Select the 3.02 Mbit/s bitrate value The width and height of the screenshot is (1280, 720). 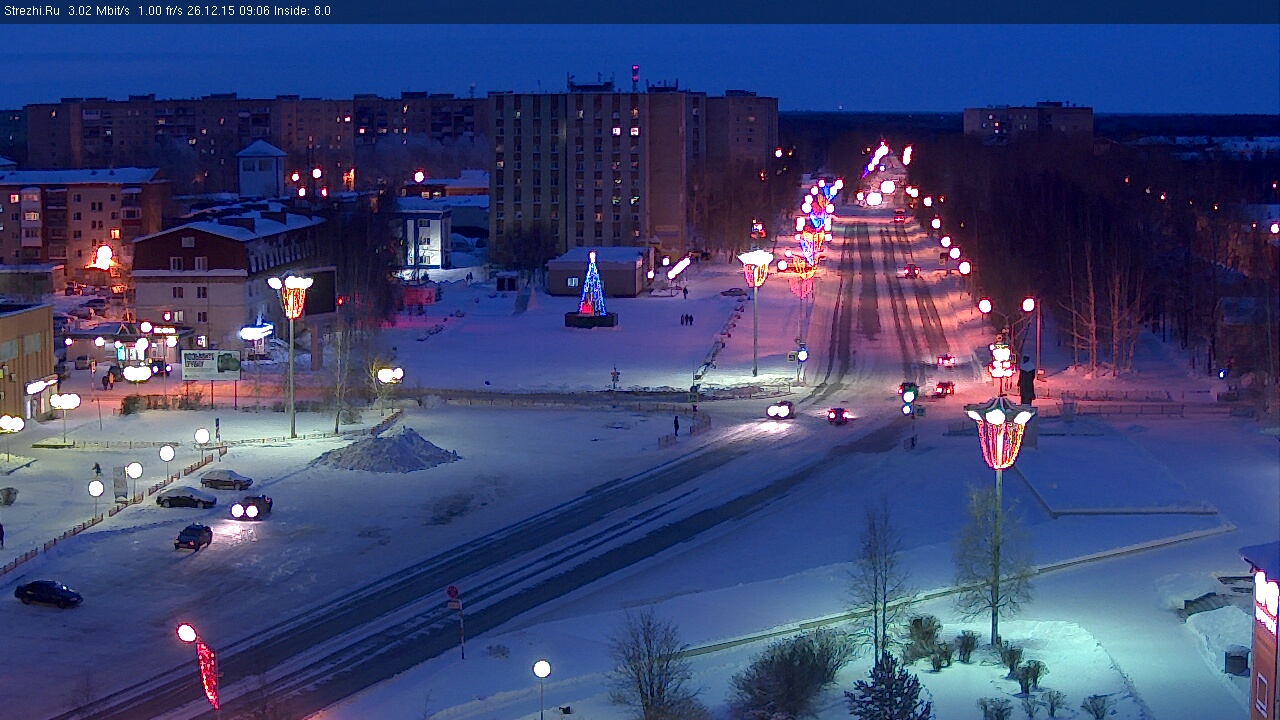click(99, 11)
